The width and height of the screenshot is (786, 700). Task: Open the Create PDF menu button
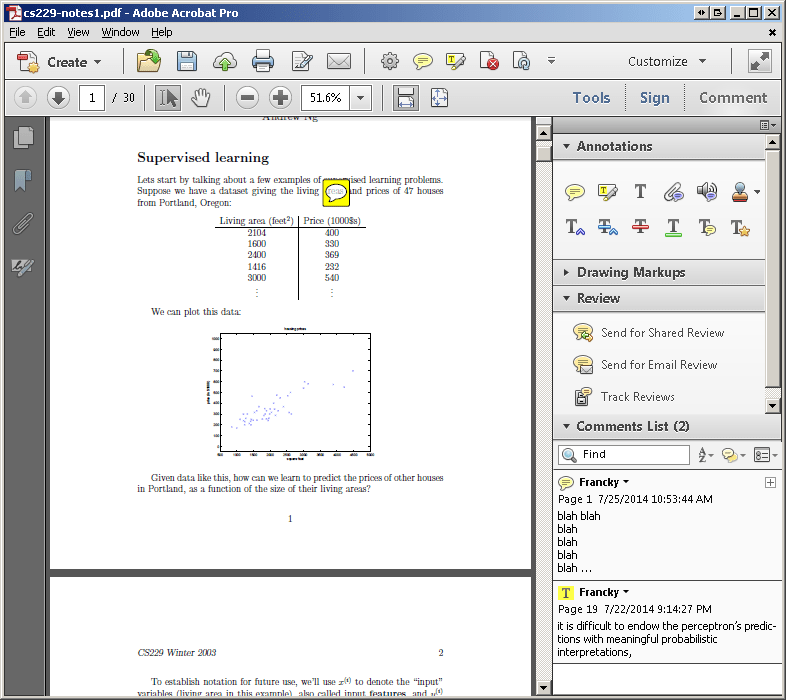click(x=59, y=62)
